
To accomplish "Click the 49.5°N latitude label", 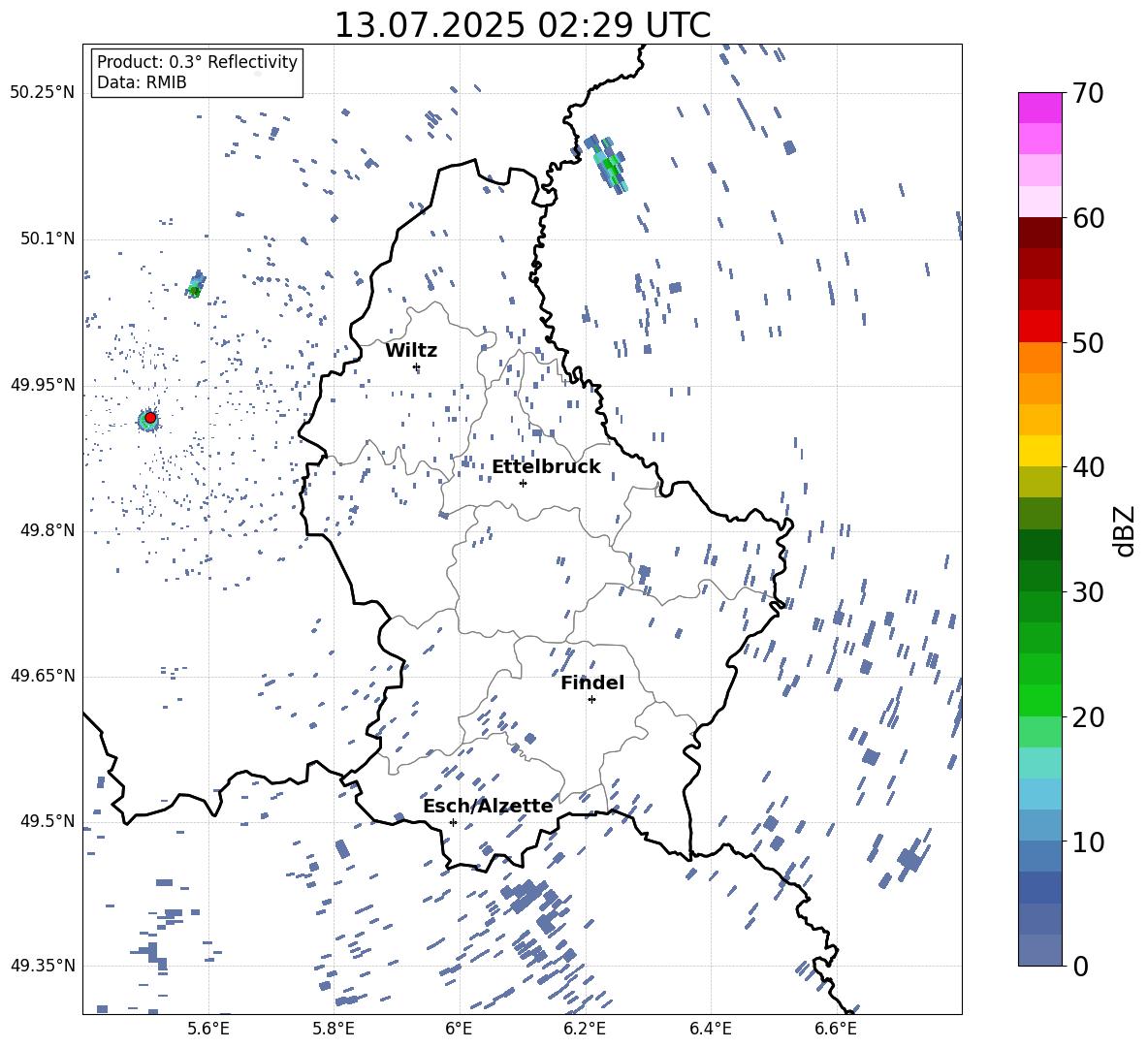I will (x=47, y=820).
